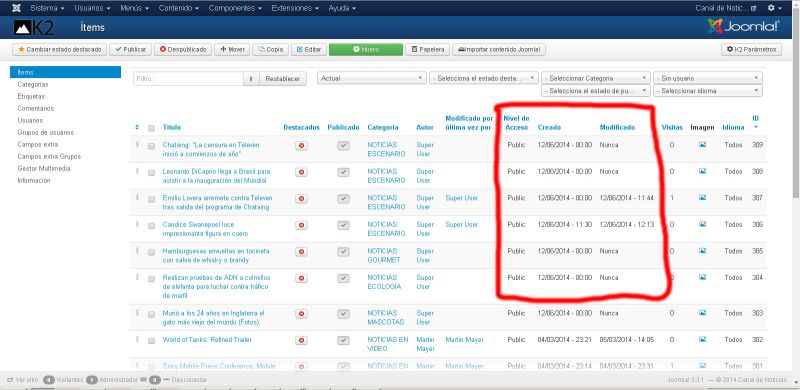The height and width of the screenshot is (390, 800).
Task: Open the 'Seleccionar idioma' dropdown
Action: coord(708,91)
